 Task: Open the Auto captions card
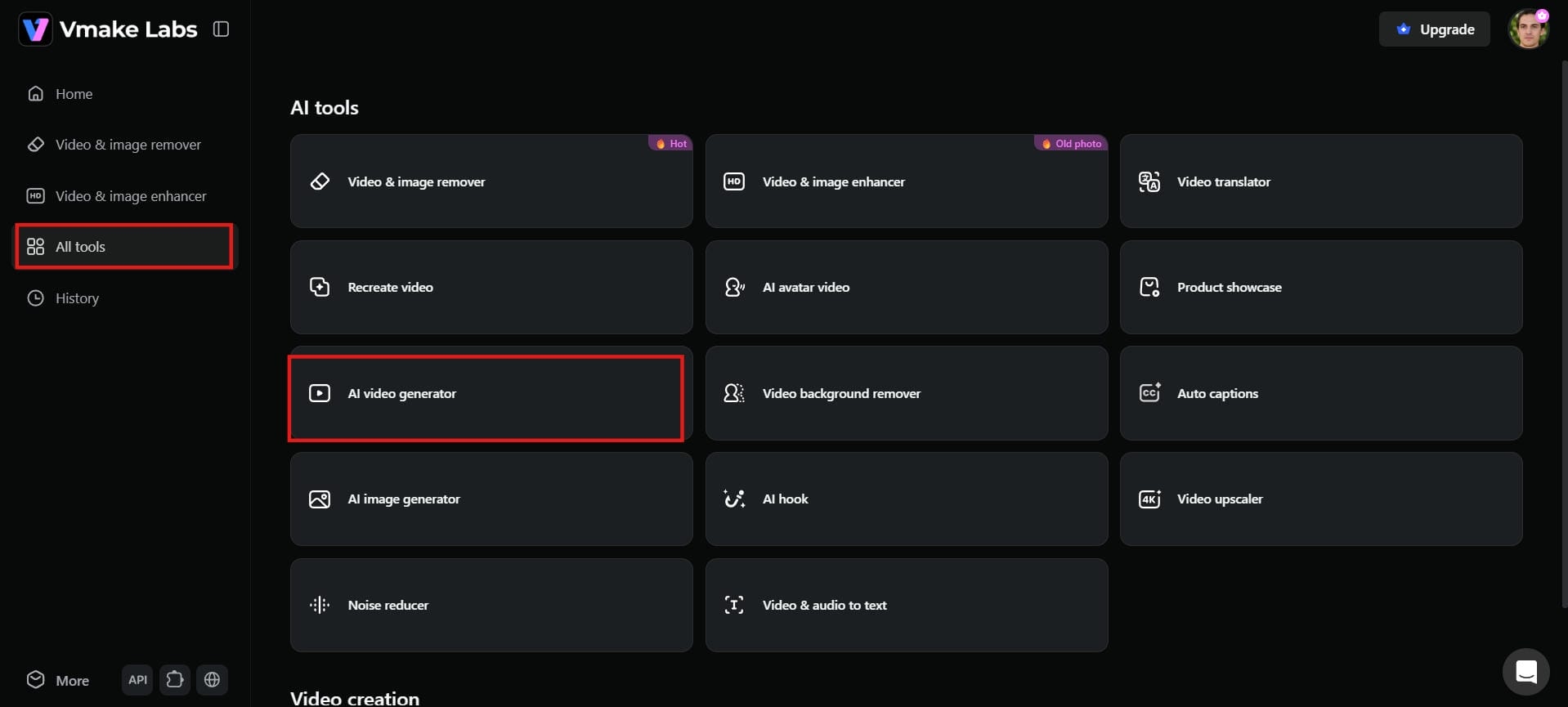(x=1321, y=393)
